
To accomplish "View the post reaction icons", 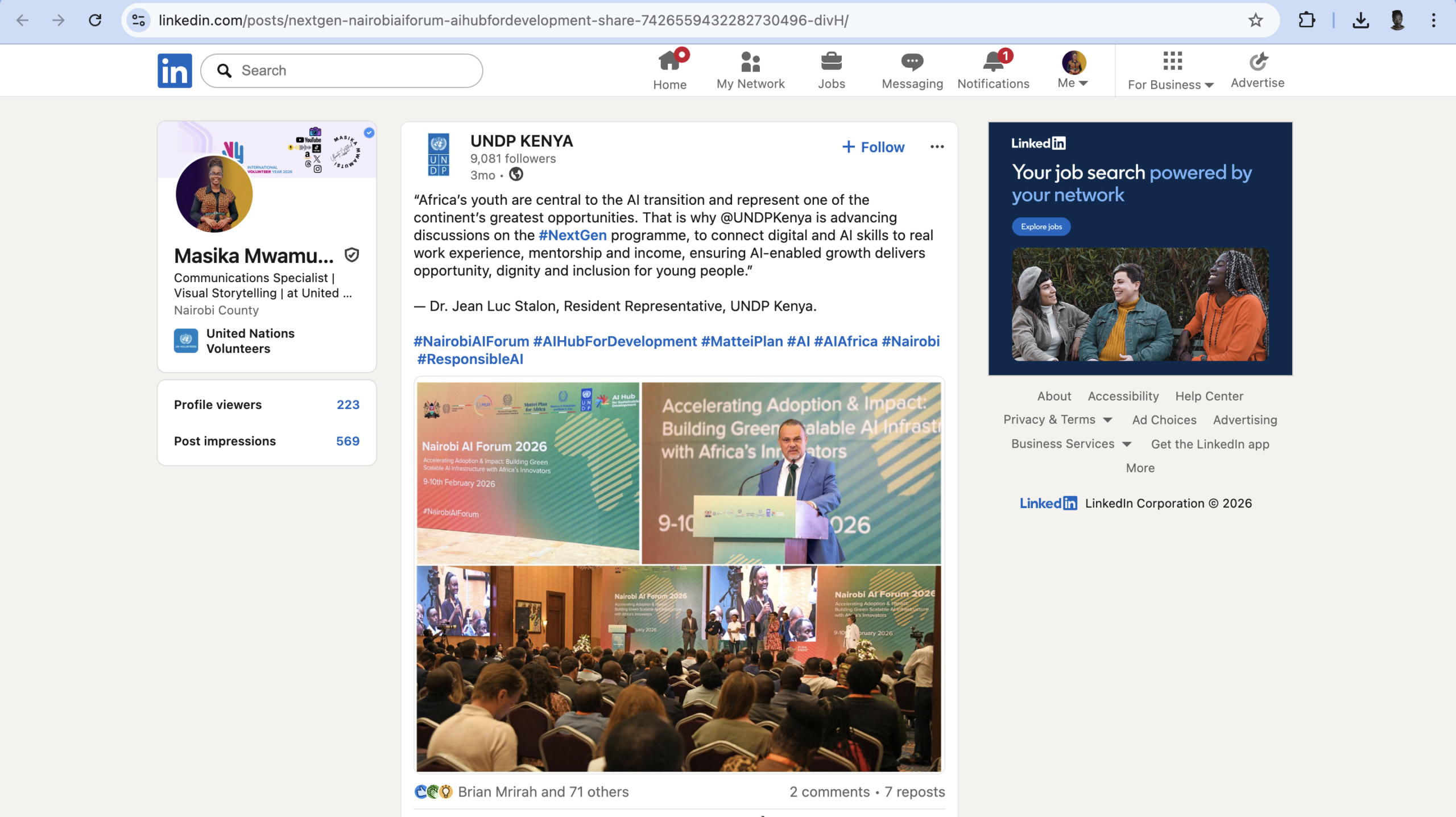I will (x=433, y=791).
